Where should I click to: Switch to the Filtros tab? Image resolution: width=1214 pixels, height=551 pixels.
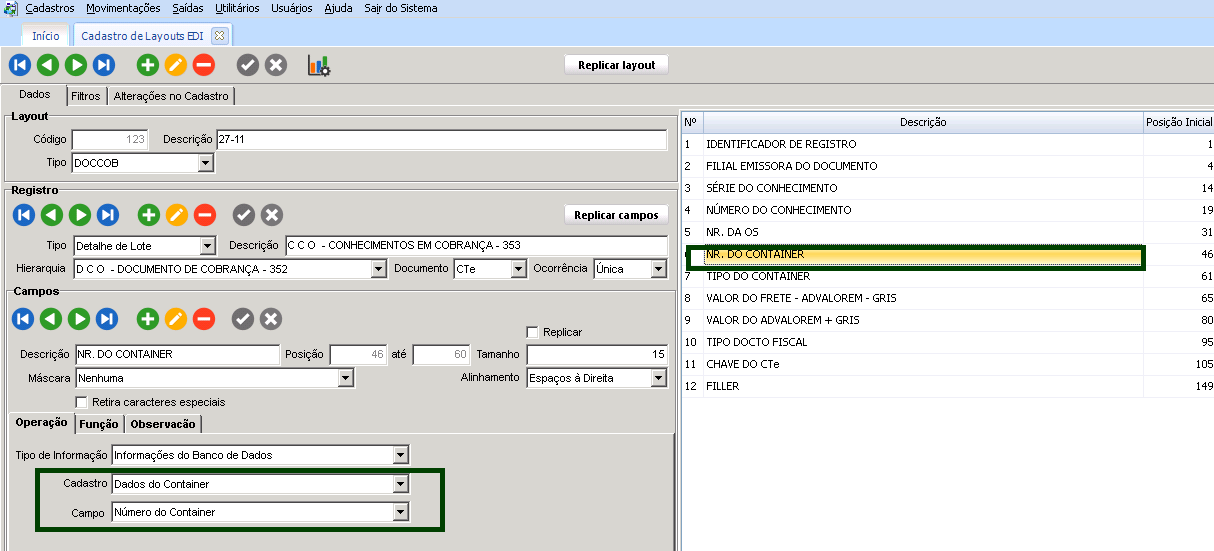86,97
